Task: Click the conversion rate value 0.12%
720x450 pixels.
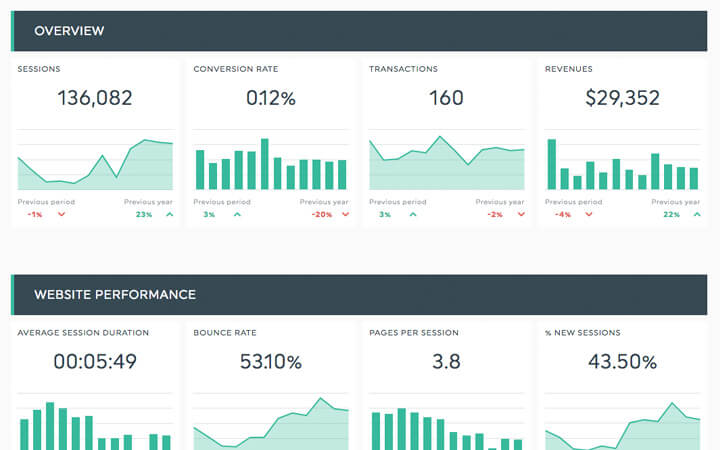Action: pyautogui.click(x=271, y=98)
